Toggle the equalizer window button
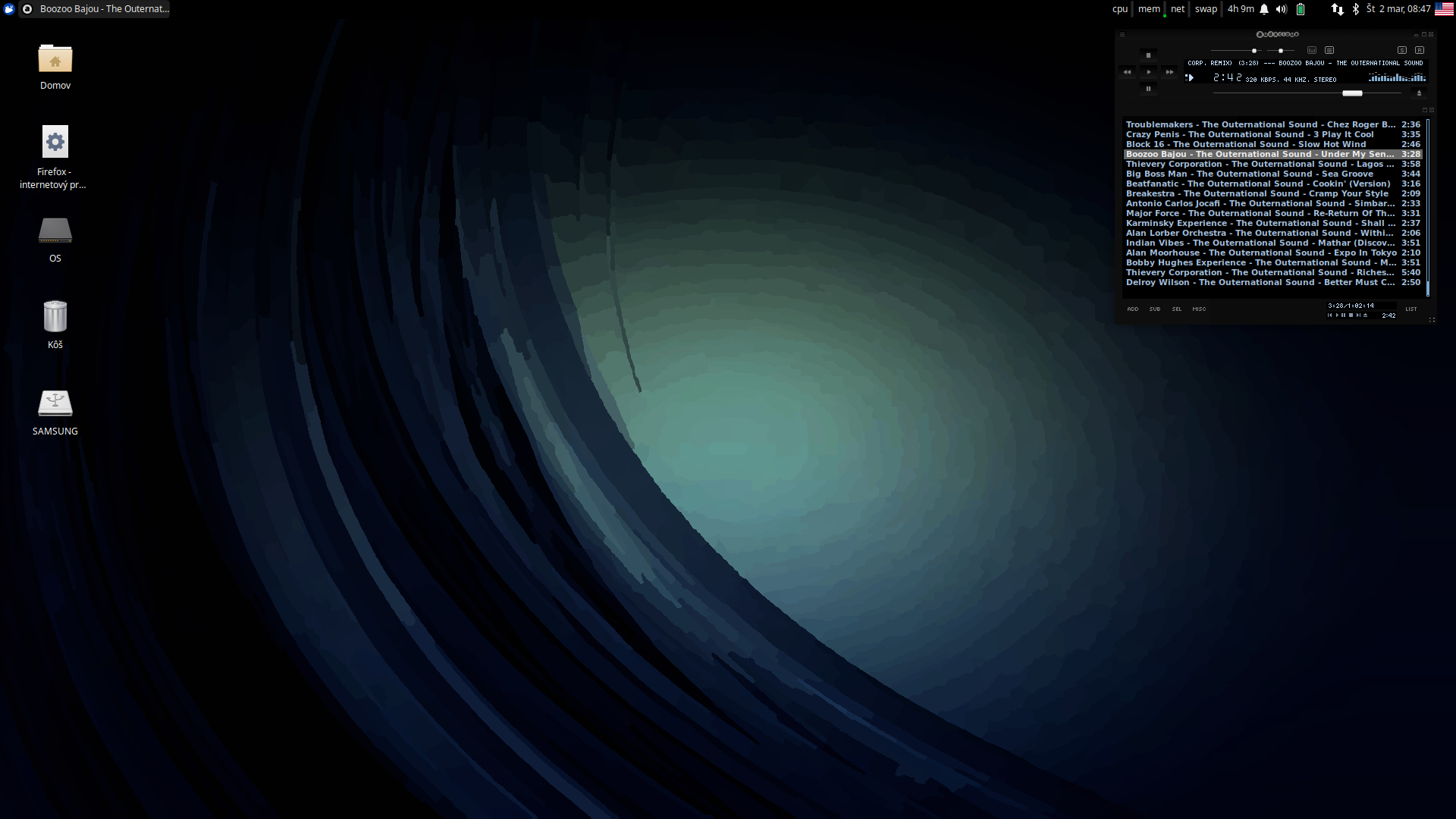1456x819 pixels. coord(1312,50)
